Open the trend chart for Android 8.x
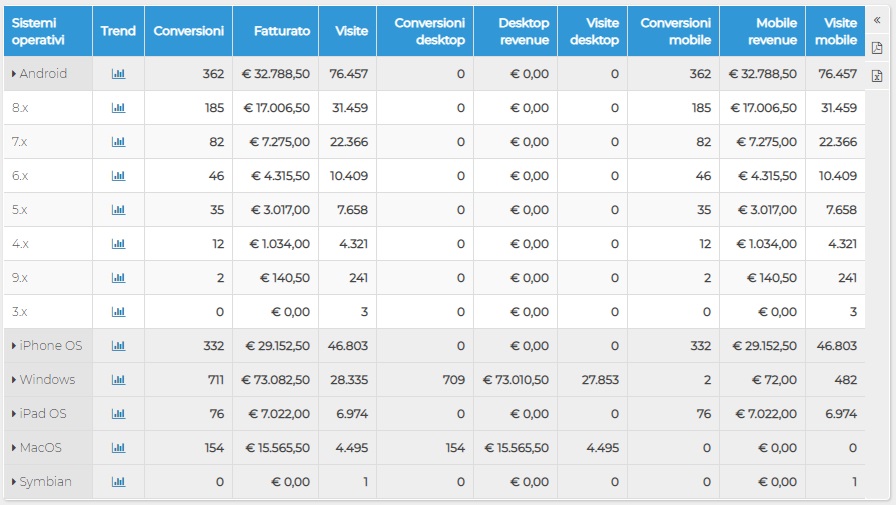Viewport: 896px width, 505px height. pyautogui.click(x=118, y=108)
